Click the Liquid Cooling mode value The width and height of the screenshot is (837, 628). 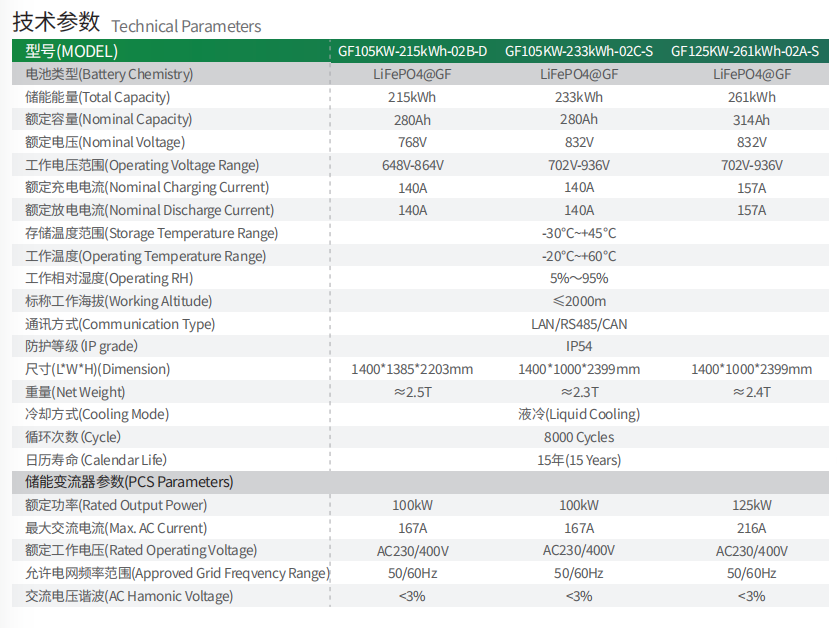(x=578, y=414)
